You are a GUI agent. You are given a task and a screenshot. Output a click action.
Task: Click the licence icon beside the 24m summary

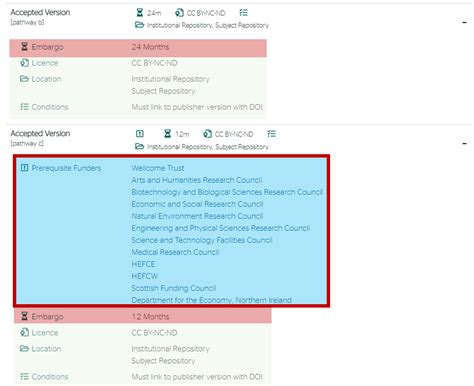(x=179, y=13)
